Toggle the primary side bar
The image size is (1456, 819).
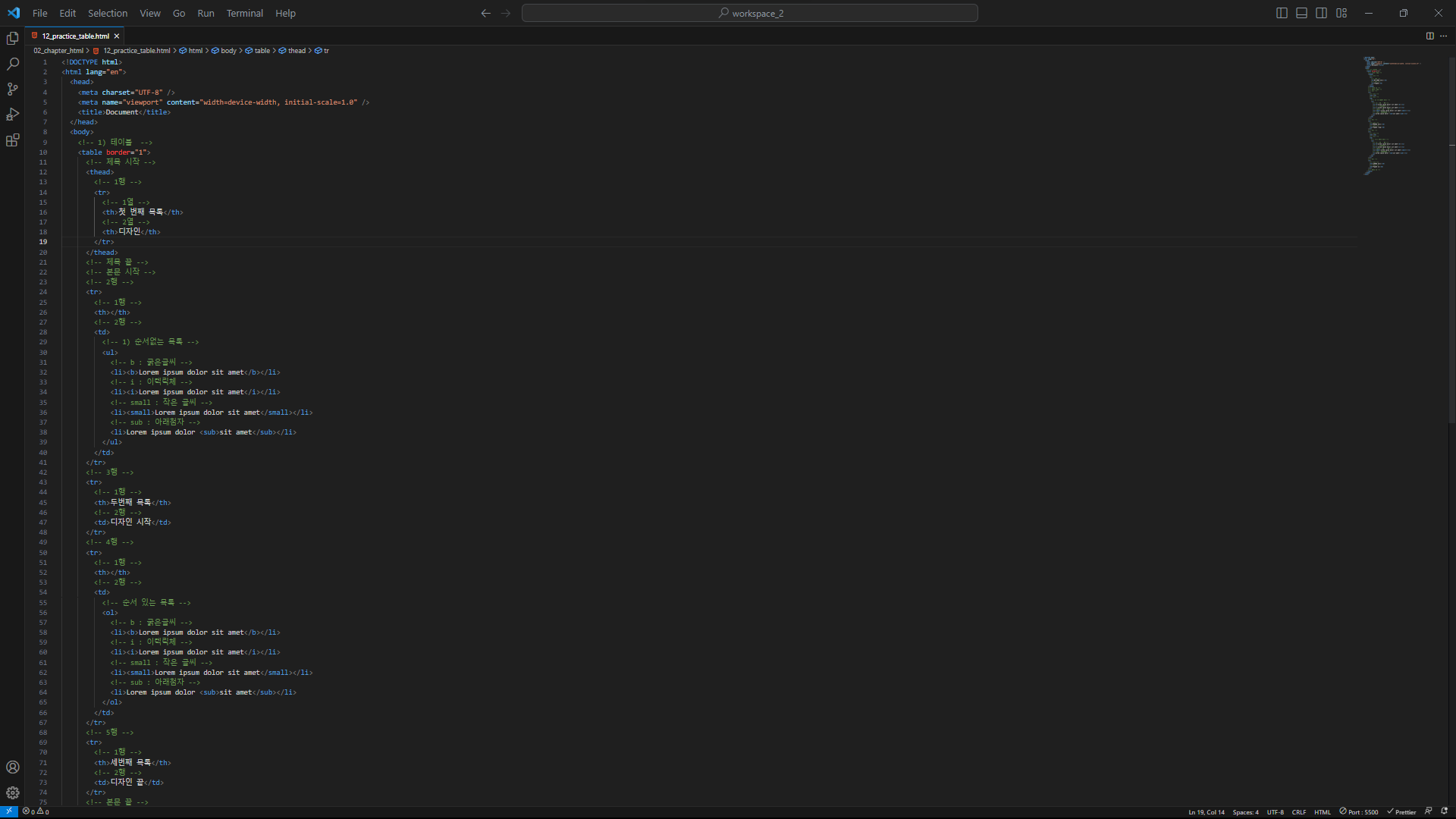1282,13
